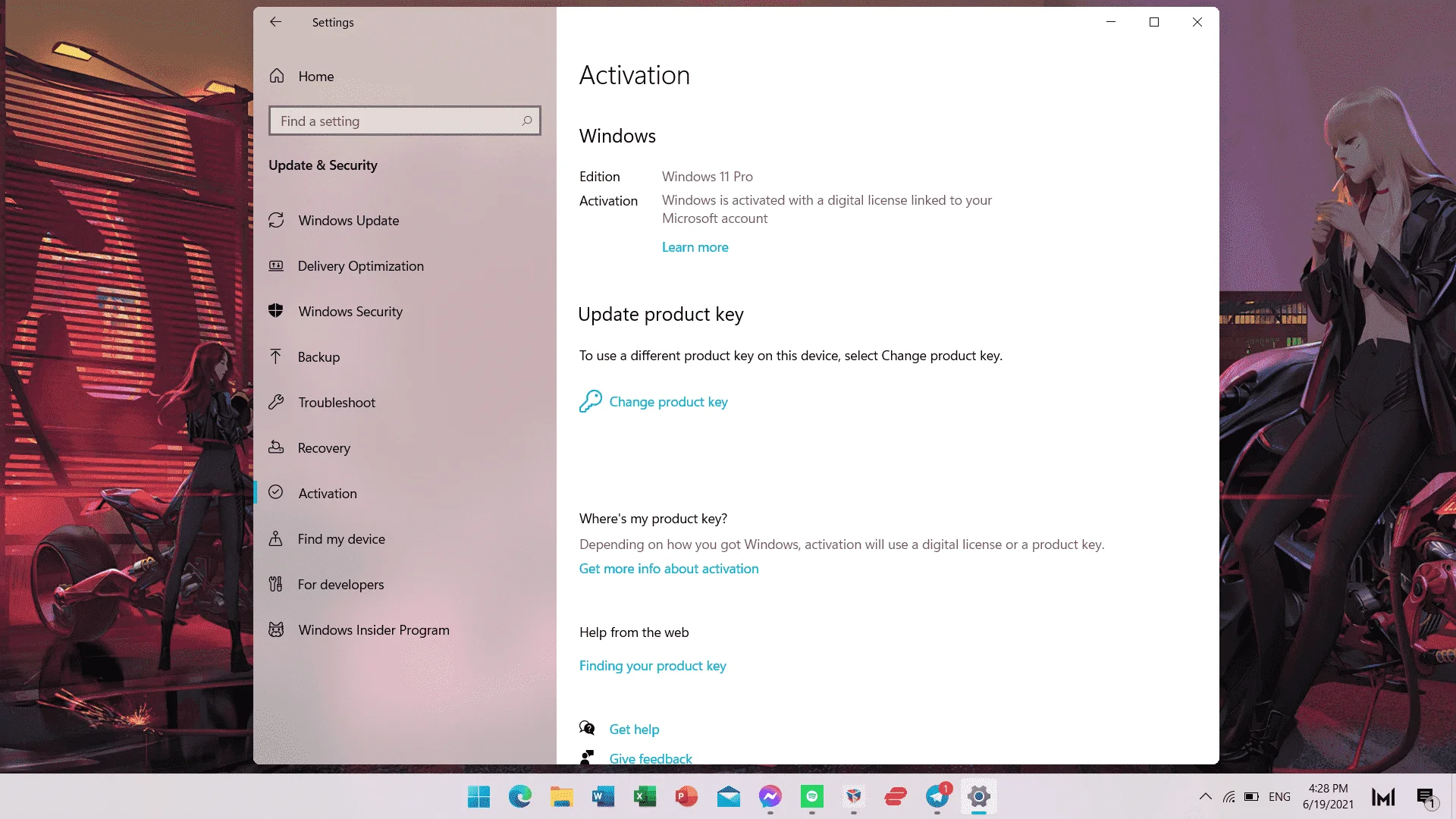Open the Windows Update section

(x=348, y=221)
